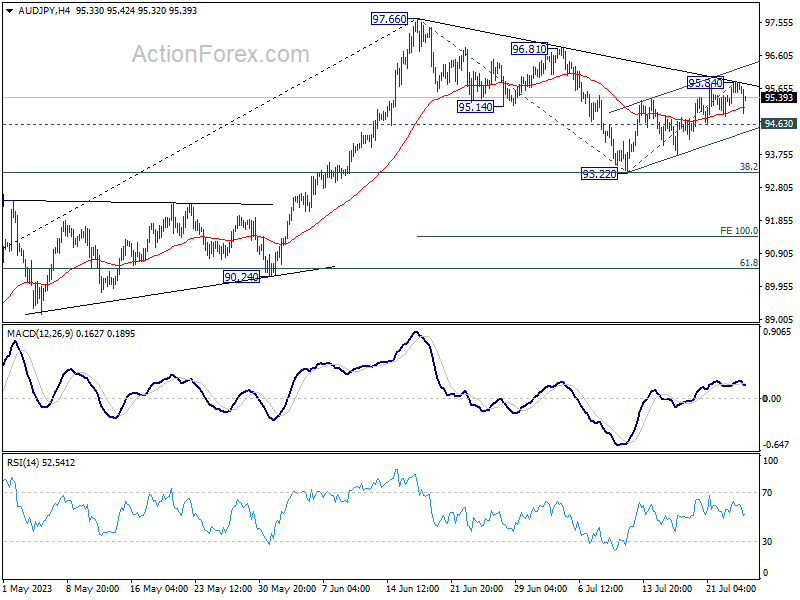
Task: Click the RSI scale value 30
Action: pos(767,542)
